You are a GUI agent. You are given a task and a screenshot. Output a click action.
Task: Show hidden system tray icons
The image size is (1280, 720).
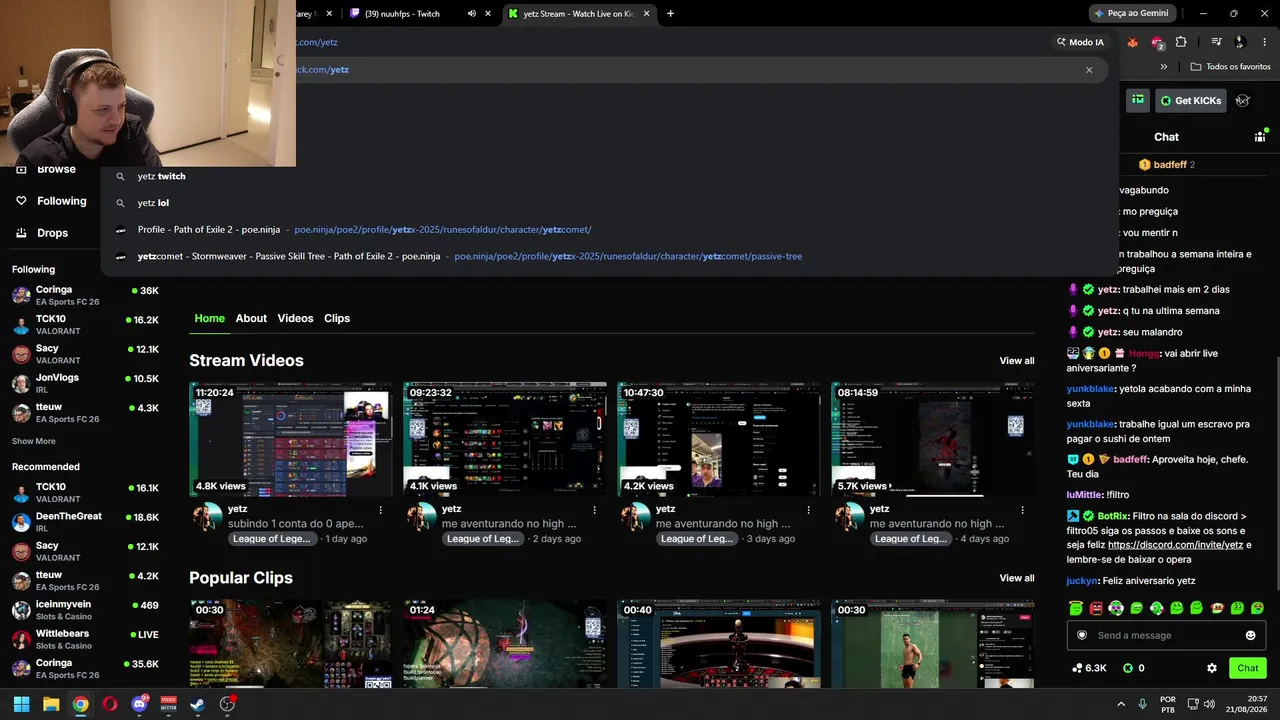[1121, 704]
